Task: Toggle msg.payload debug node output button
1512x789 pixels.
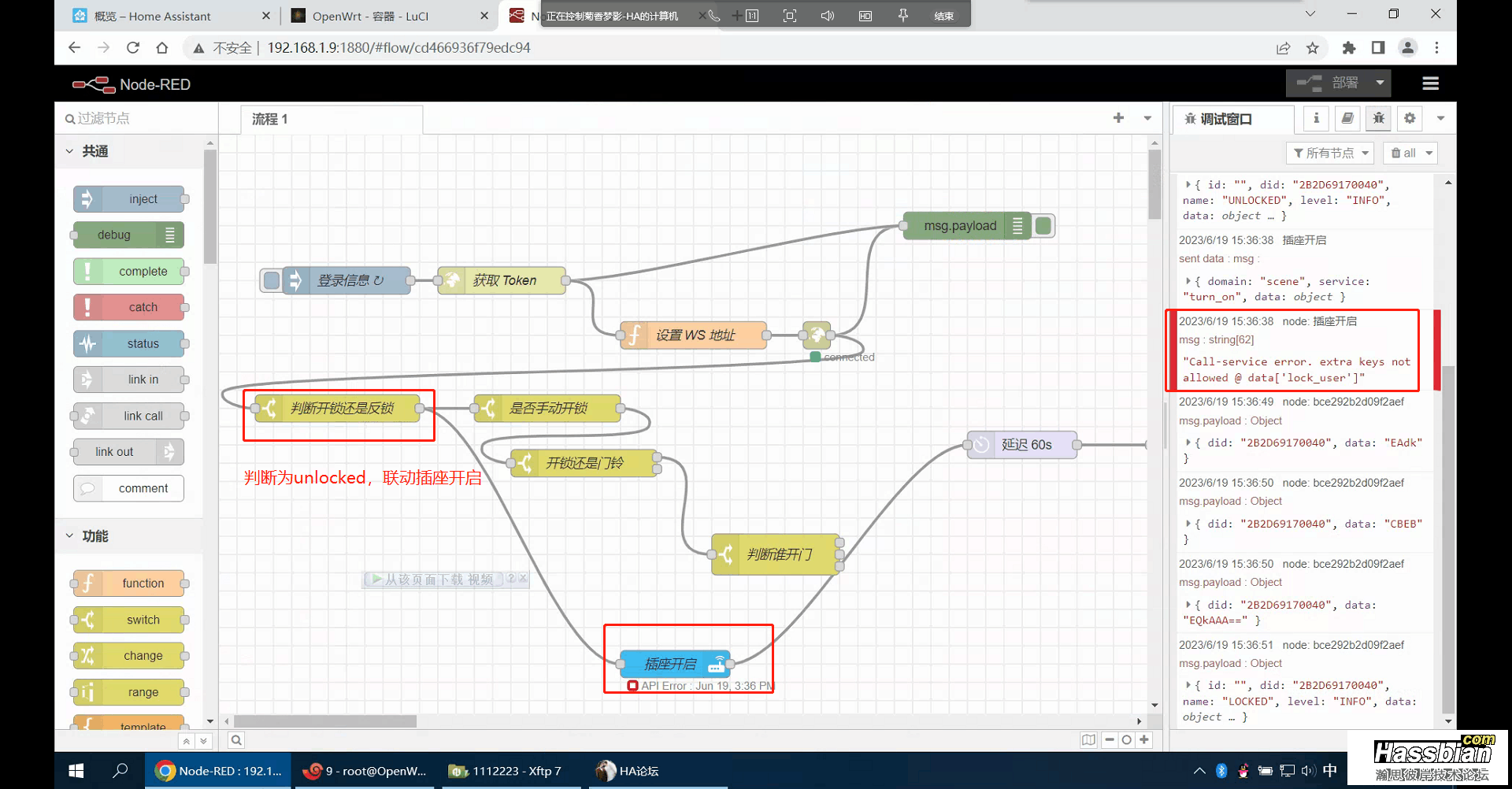Action: [x=1043, y=226]
